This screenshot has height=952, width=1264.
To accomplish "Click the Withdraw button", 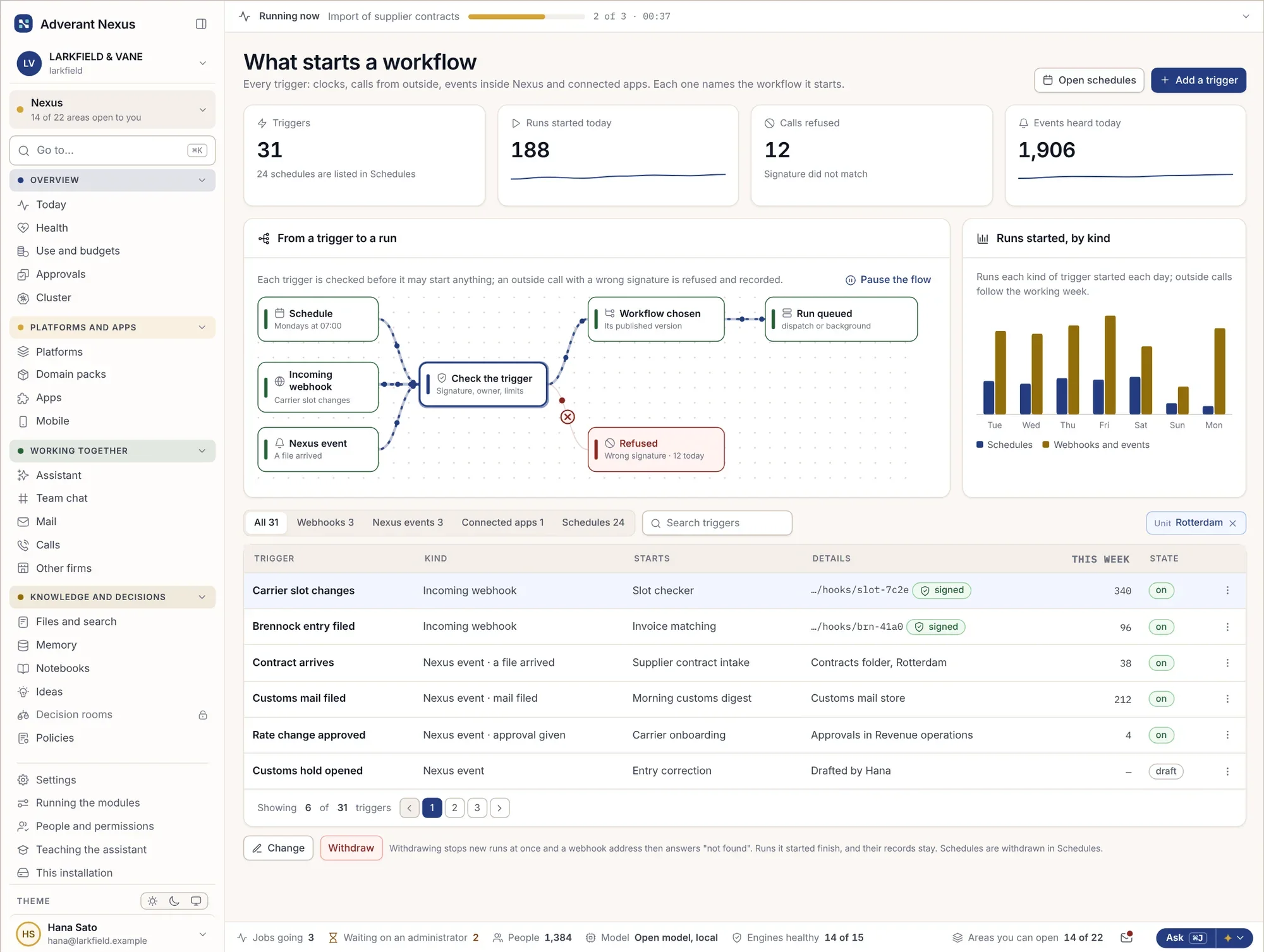I will coord(351,848).
